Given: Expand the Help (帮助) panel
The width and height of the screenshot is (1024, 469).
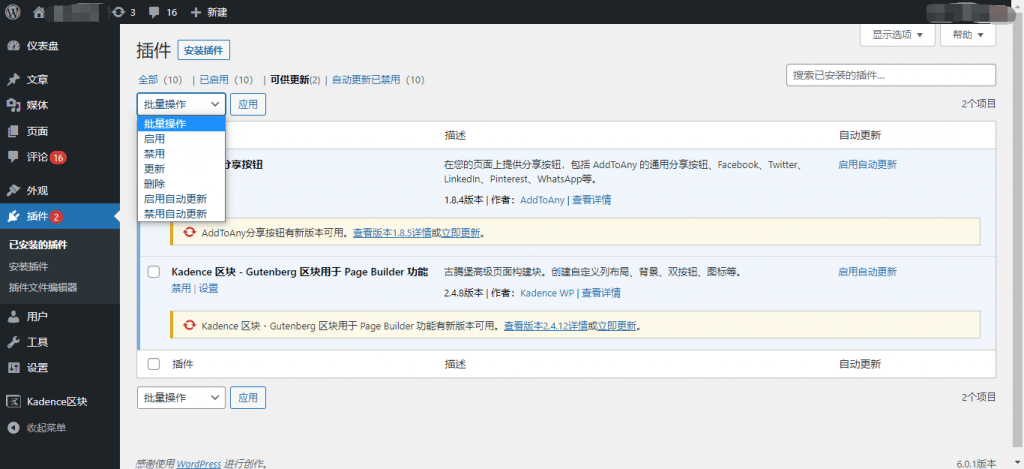Looking at the screenshot, I should point(968,35).
